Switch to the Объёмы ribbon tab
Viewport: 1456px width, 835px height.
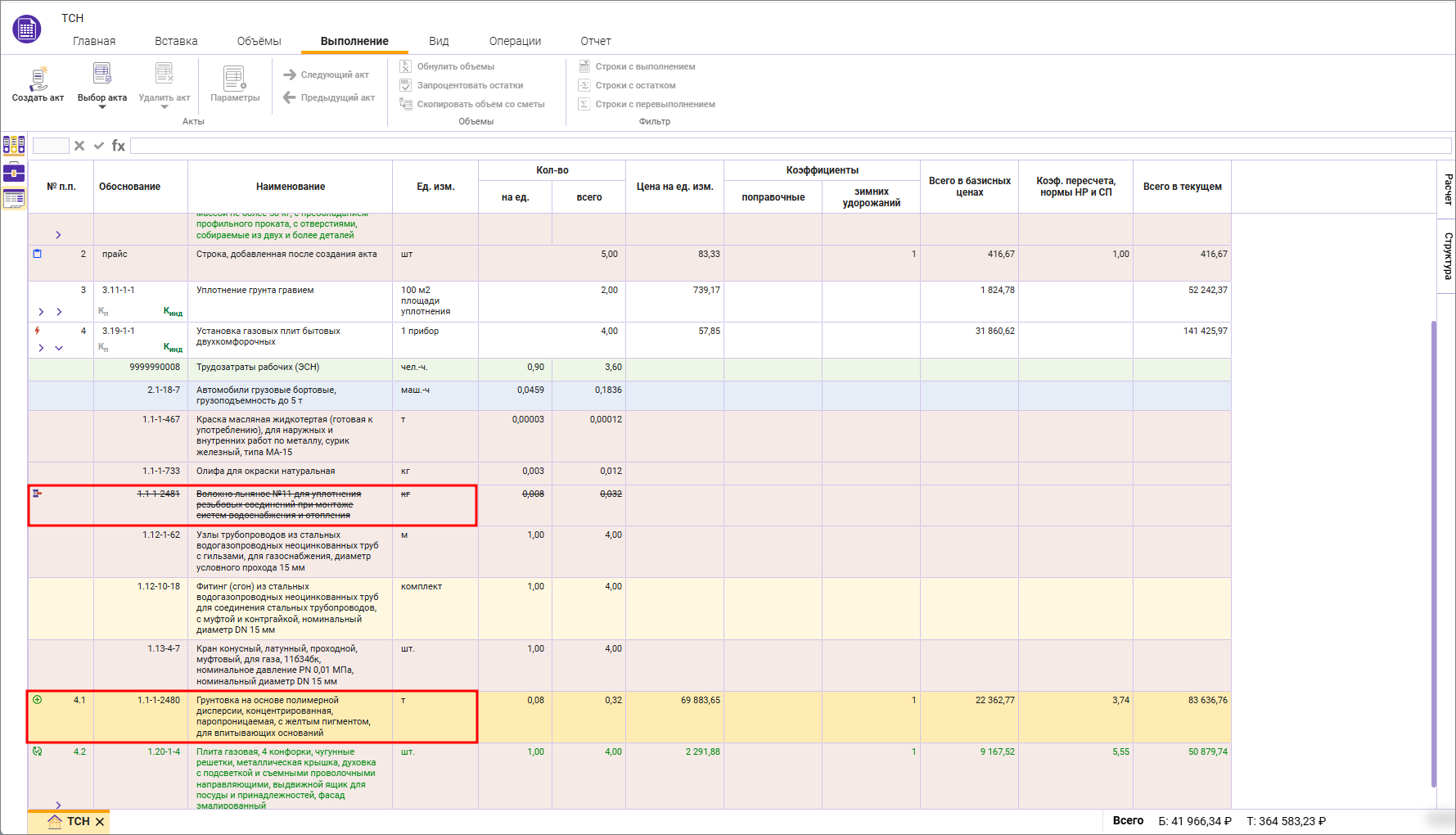pos(259,41)
